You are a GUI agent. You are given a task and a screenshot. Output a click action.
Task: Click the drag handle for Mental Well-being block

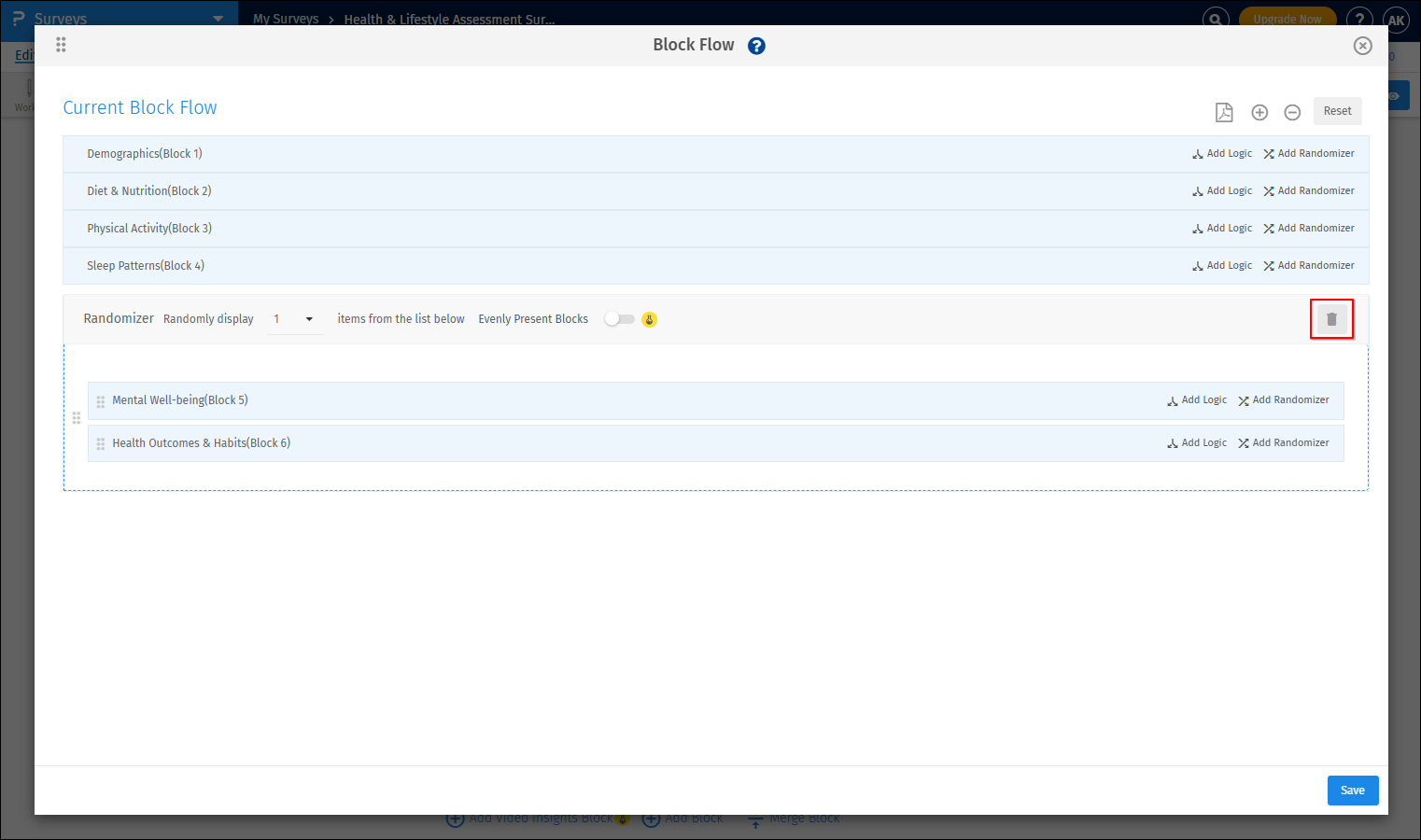(100, 399)
